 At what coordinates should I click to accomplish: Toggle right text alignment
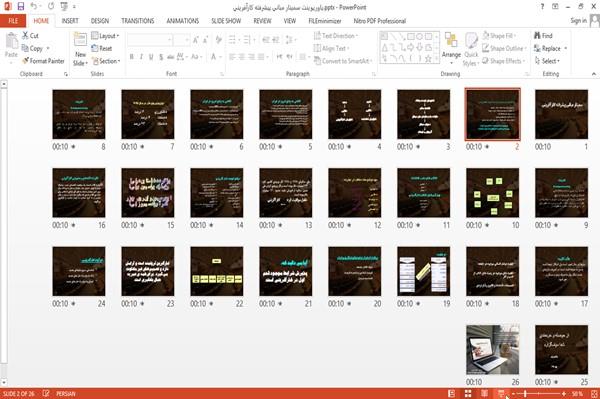coord(251,57)
